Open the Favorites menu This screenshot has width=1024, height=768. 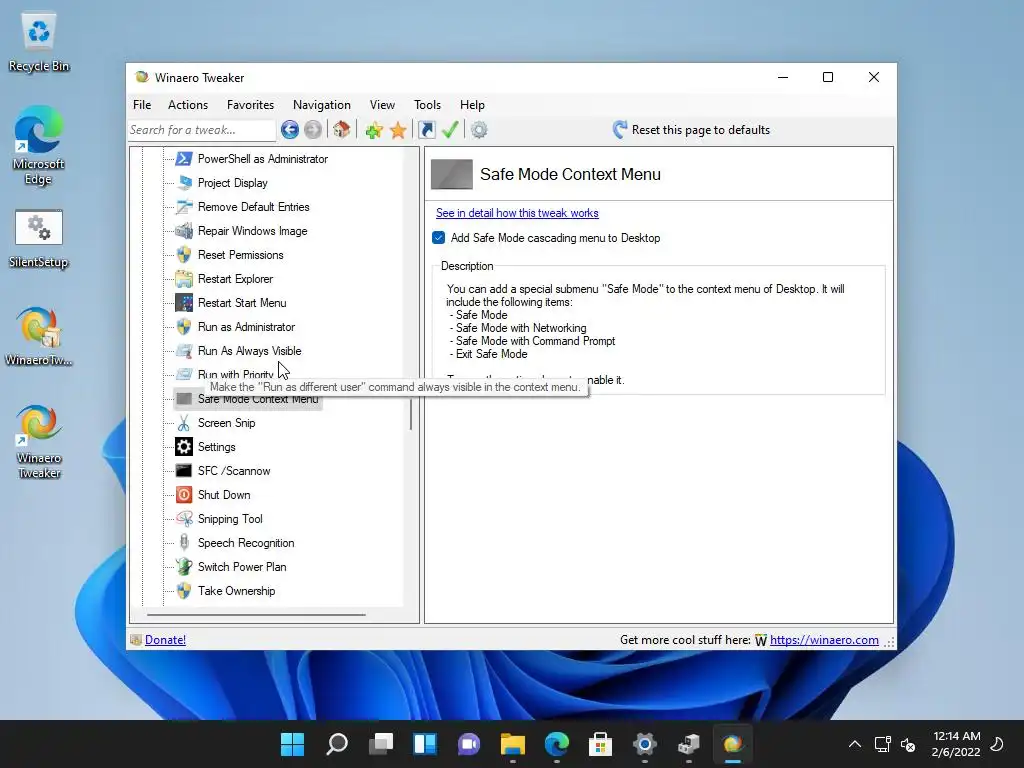coord(250,104)
